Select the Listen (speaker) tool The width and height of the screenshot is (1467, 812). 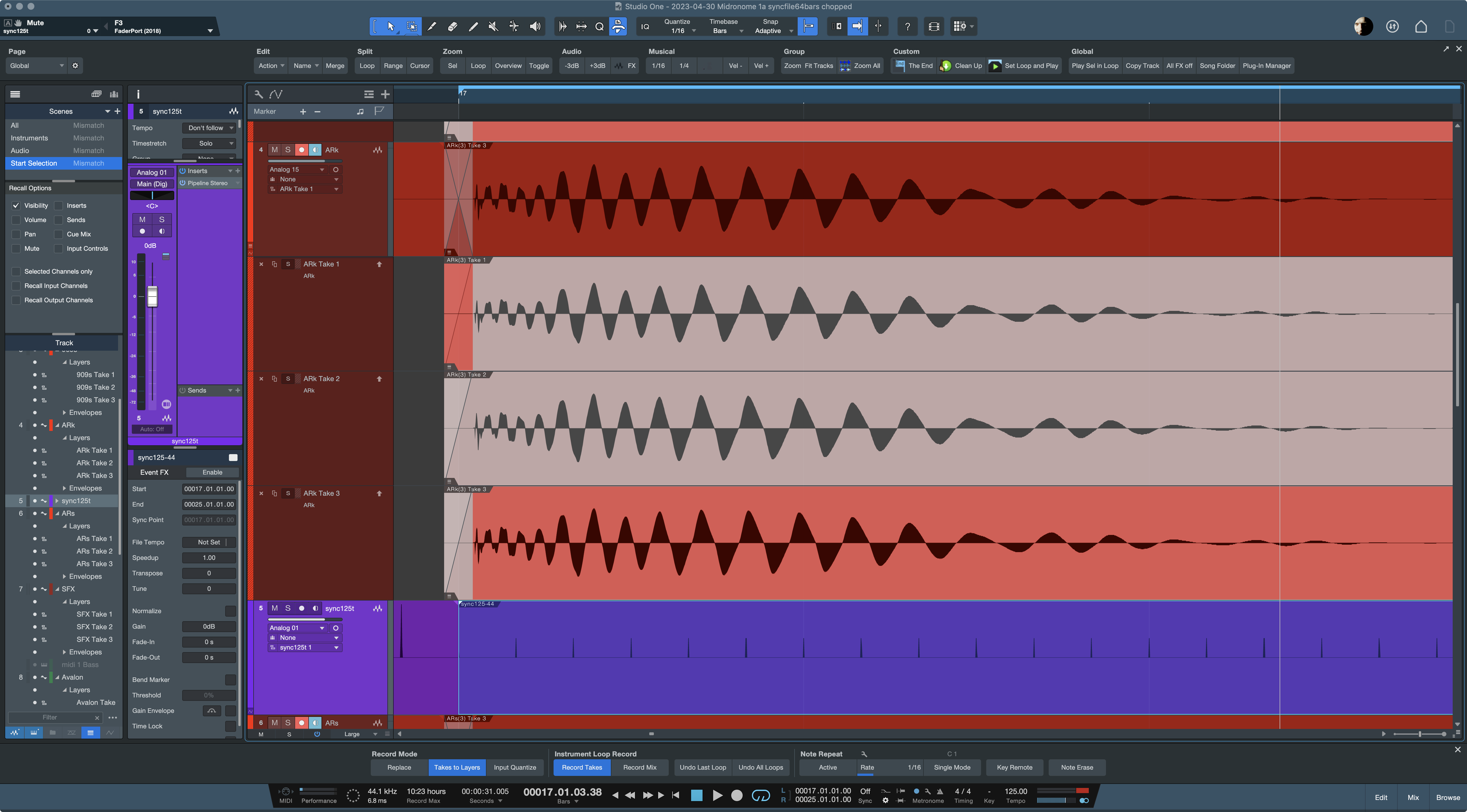[x=535, y=26]
